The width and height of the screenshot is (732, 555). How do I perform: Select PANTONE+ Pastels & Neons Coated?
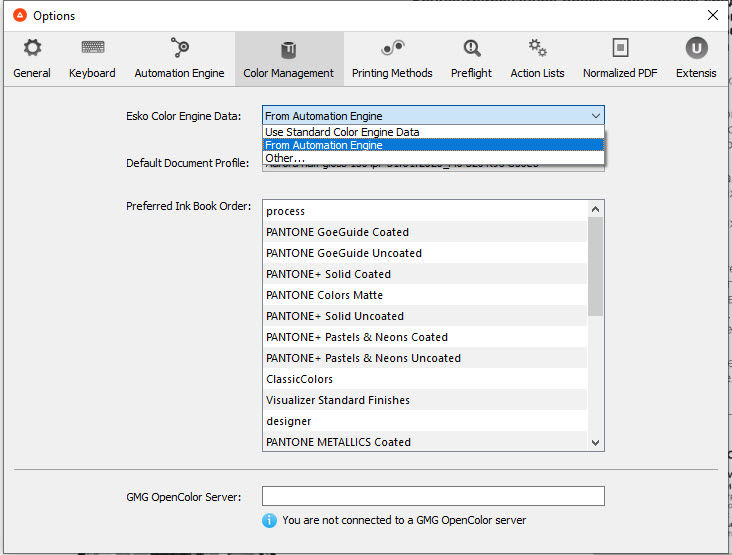point(425,337)
